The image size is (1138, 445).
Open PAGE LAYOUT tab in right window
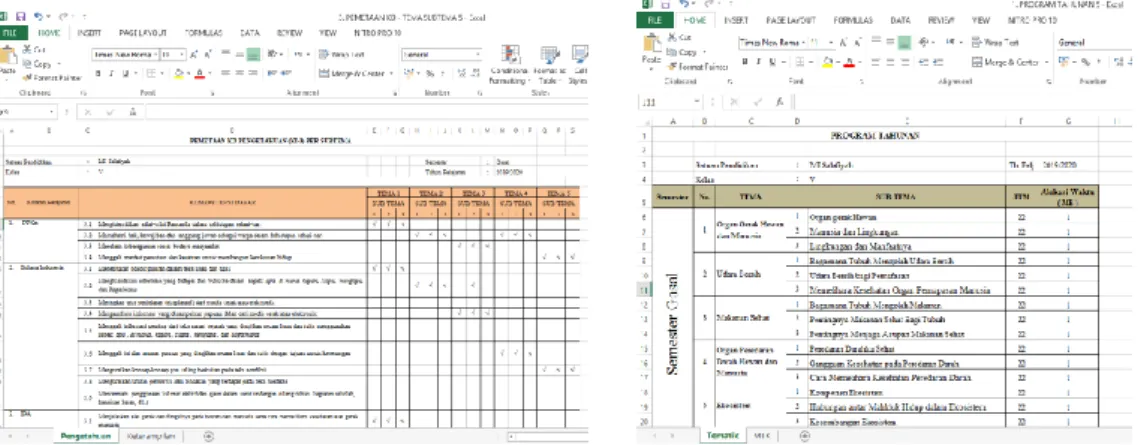792,20
